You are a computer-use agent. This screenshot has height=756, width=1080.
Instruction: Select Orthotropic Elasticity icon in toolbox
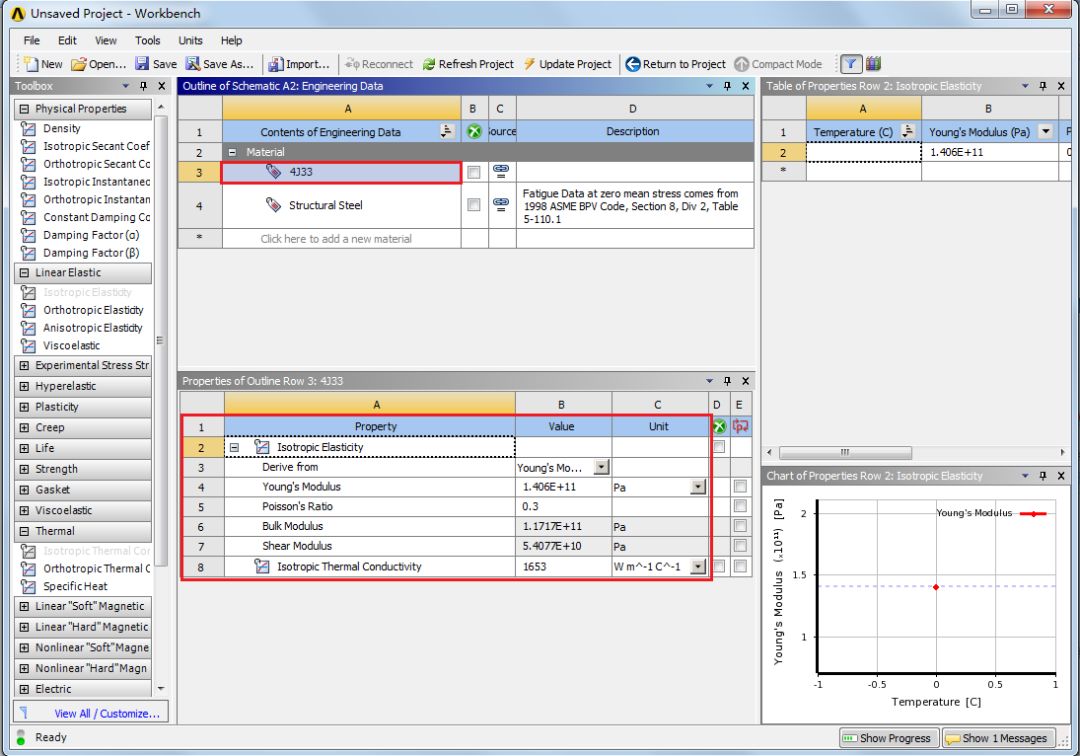(x=28, y=310)
